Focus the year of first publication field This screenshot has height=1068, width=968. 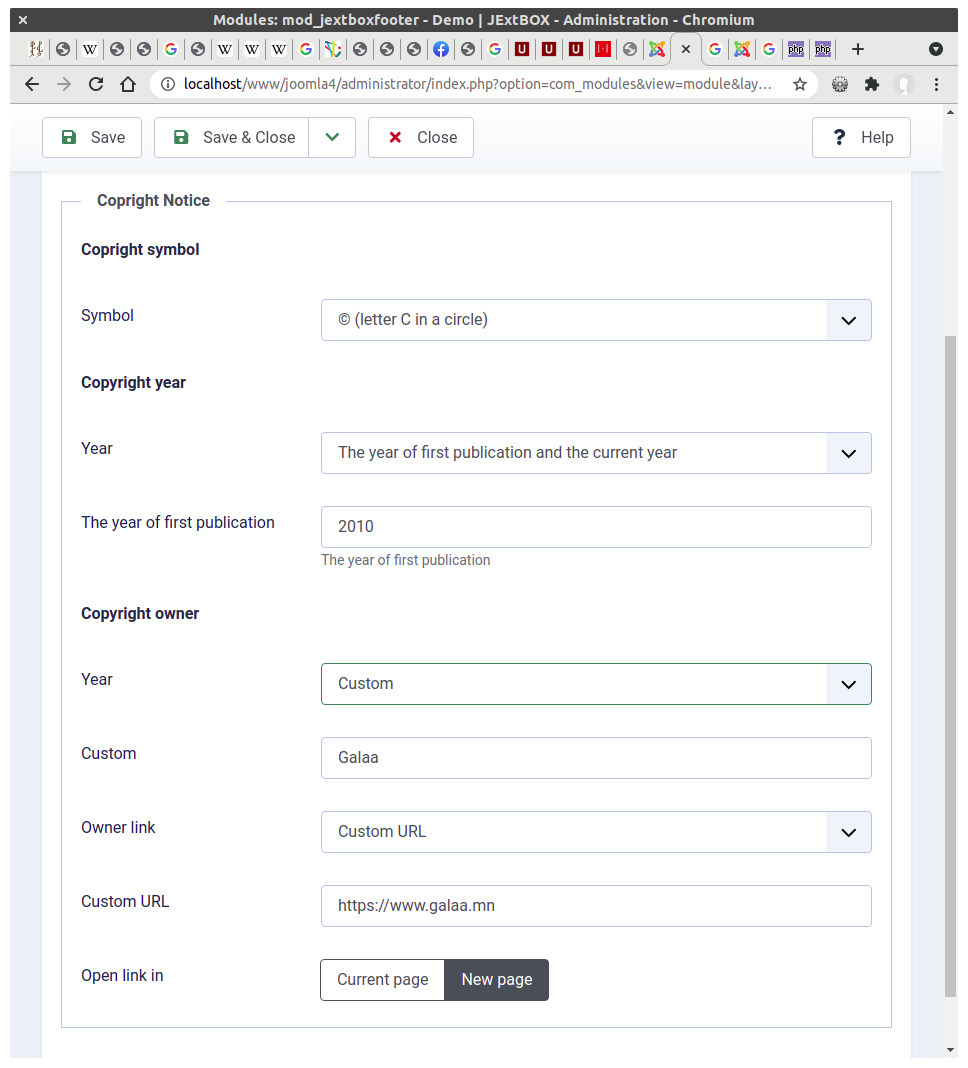point(596,527)
